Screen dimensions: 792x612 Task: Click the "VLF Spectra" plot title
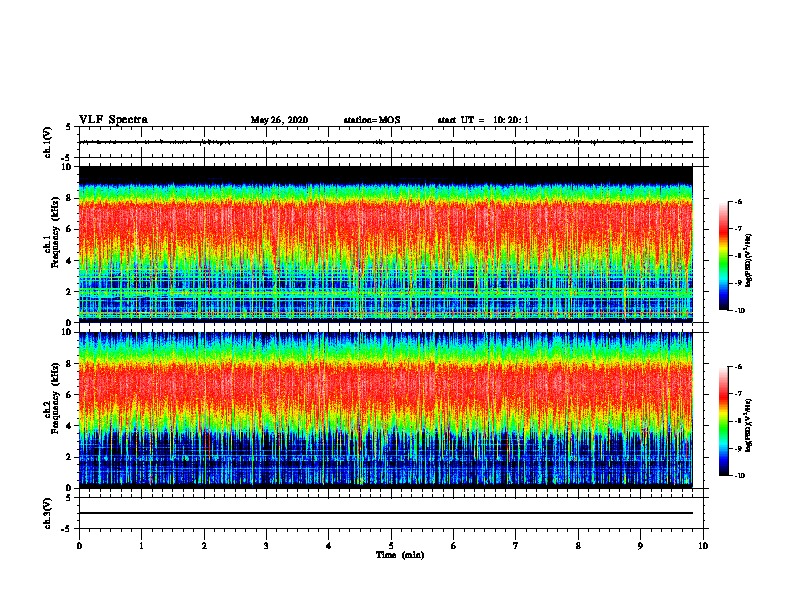point(113,120)
